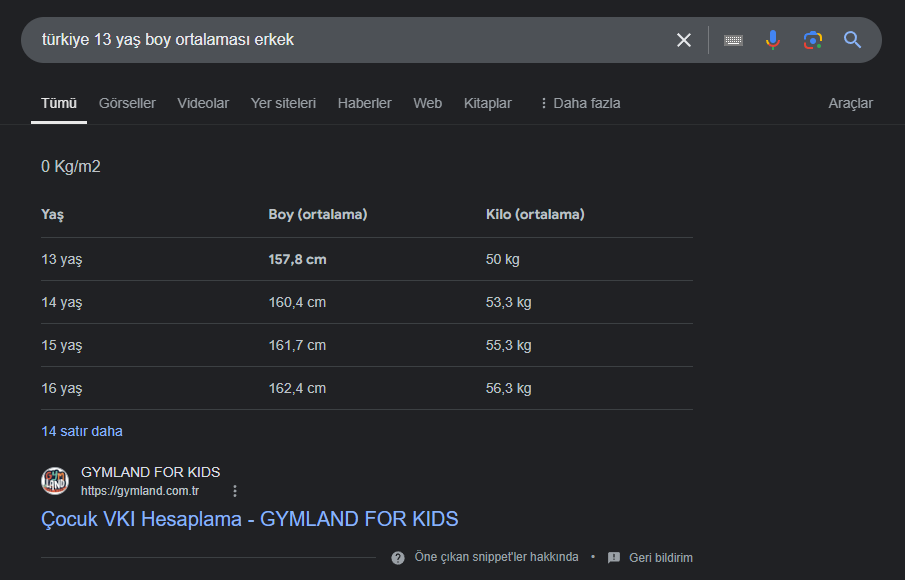Switch to the Videolar tab
The height and width of the screenshot is (580, 905).
tap(203, 103)
